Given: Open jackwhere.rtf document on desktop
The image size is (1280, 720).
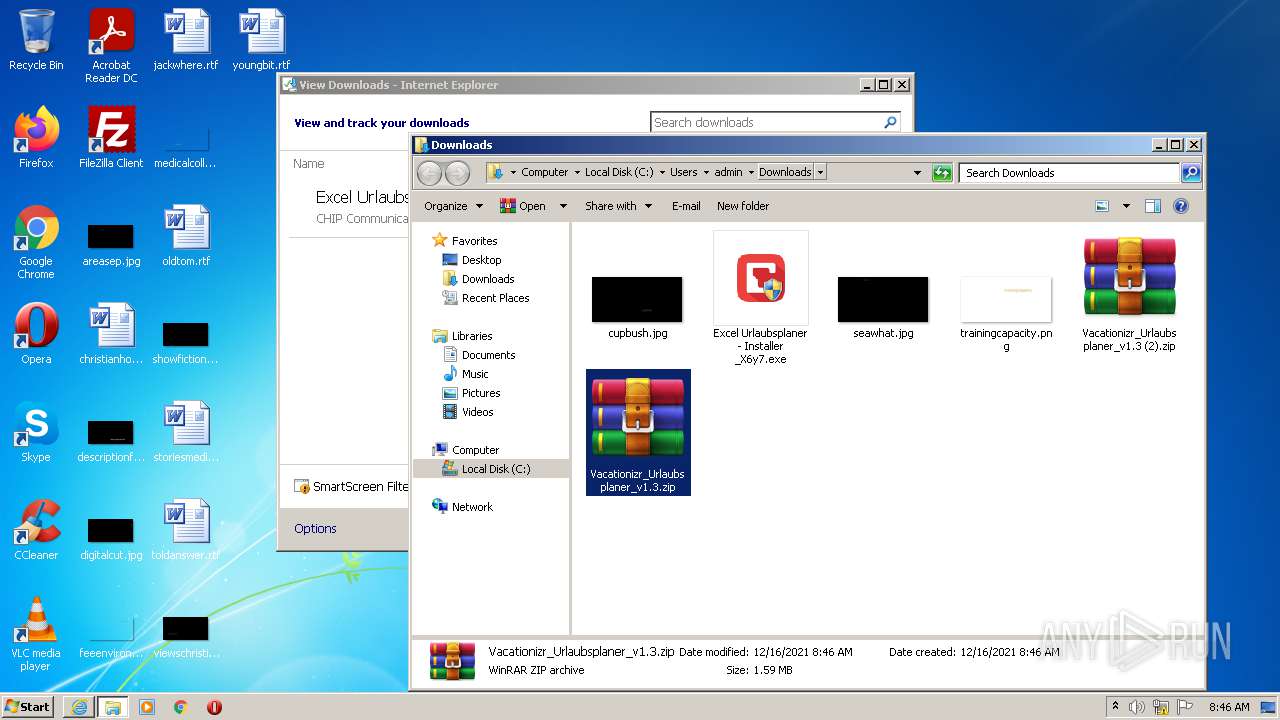Looking at the screenshot, I should coord(186,40).
